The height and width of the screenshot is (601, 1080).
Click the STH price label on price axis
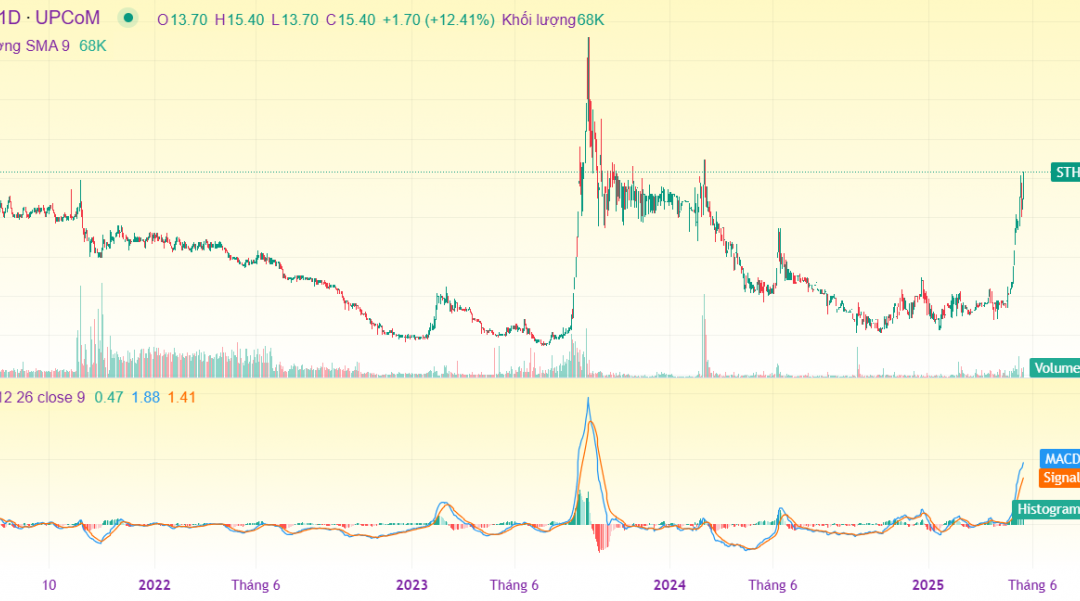pyautogui.click(x=1066, y=172)
